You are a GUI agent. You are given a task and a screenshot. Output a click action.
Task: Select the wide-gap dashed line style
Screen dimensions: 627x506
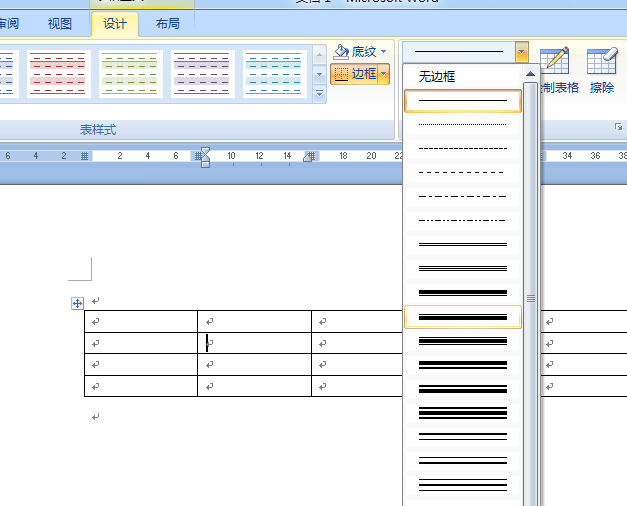pyautogui.click(x=463, y=172)
